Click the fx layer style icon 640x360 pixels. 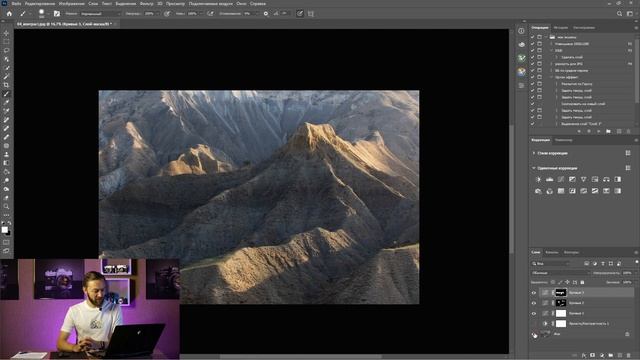[x=584, y=356]
